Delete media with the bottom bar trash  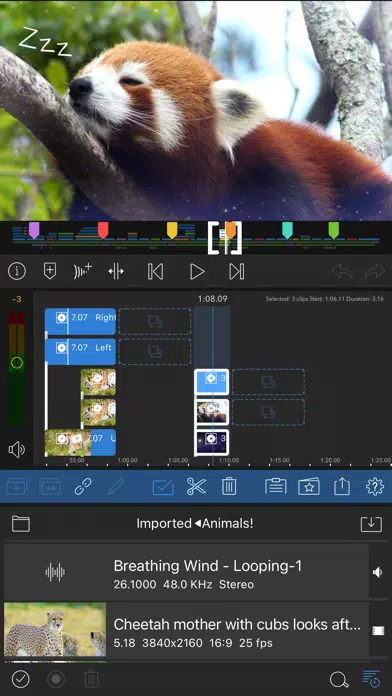point(91,679)
